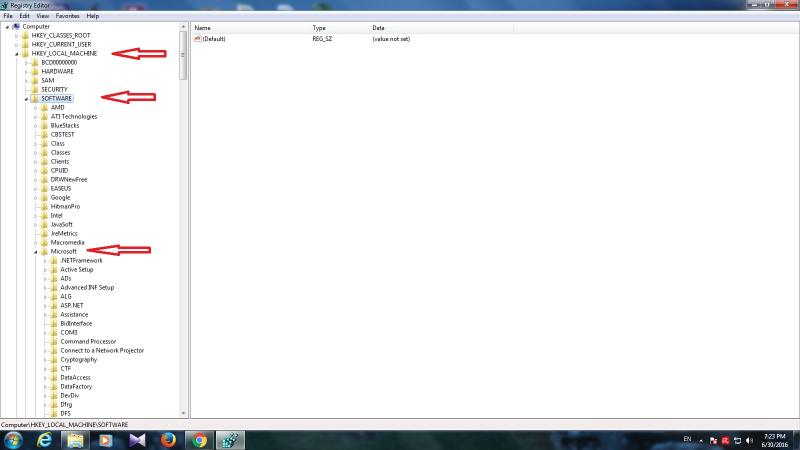800x450 pixels.
Task: Select Connect to a Network Projector key
Action: pos(102,351)
